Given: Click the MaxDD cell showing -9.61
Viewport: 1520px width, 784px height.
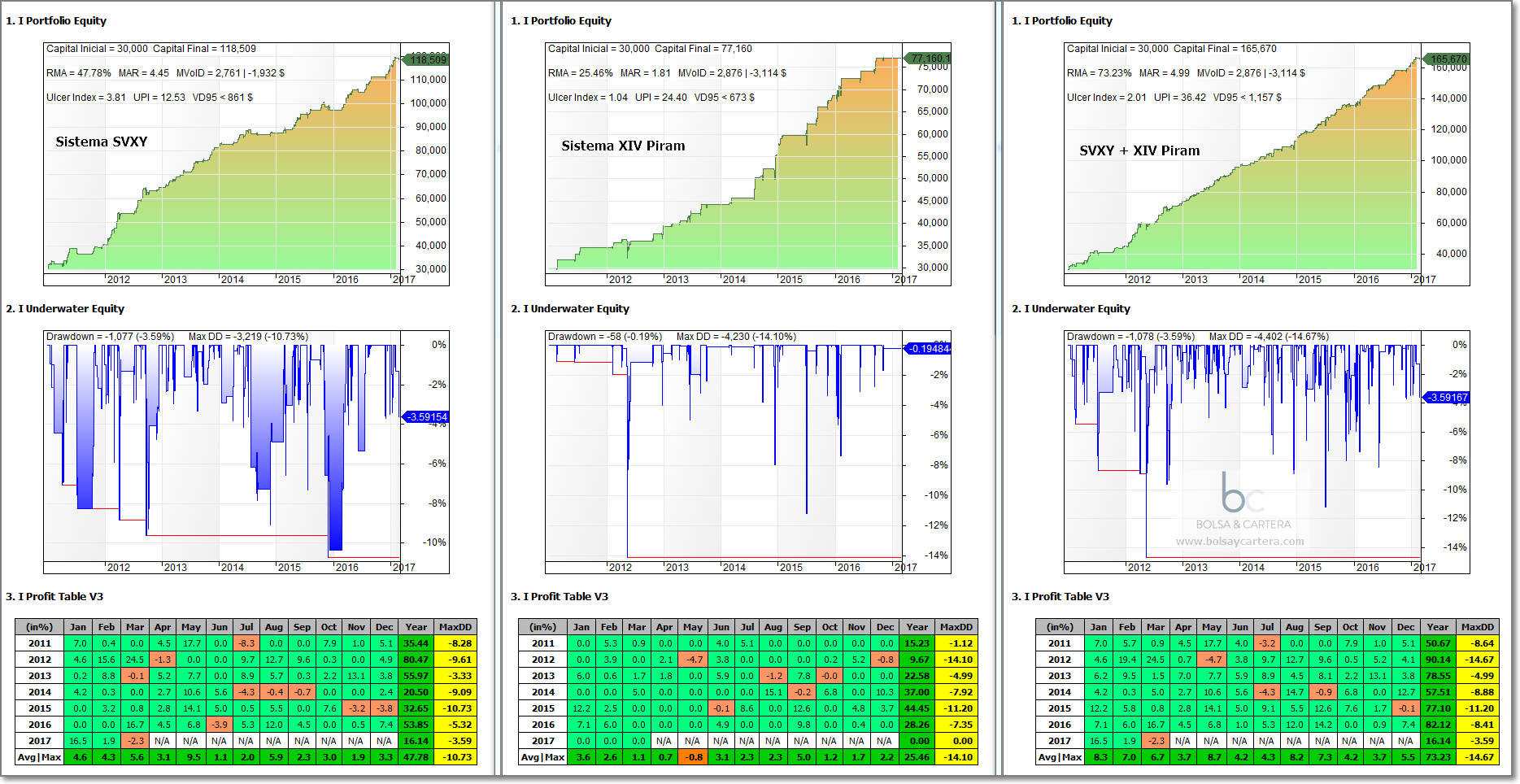Looking at the screenshot, I should 455,660.
